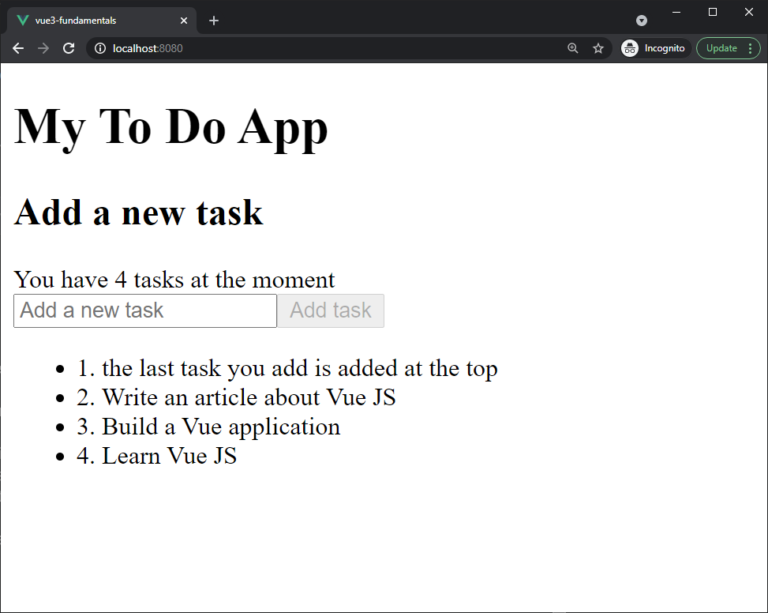Open a new browser tab

pos(214,20)
